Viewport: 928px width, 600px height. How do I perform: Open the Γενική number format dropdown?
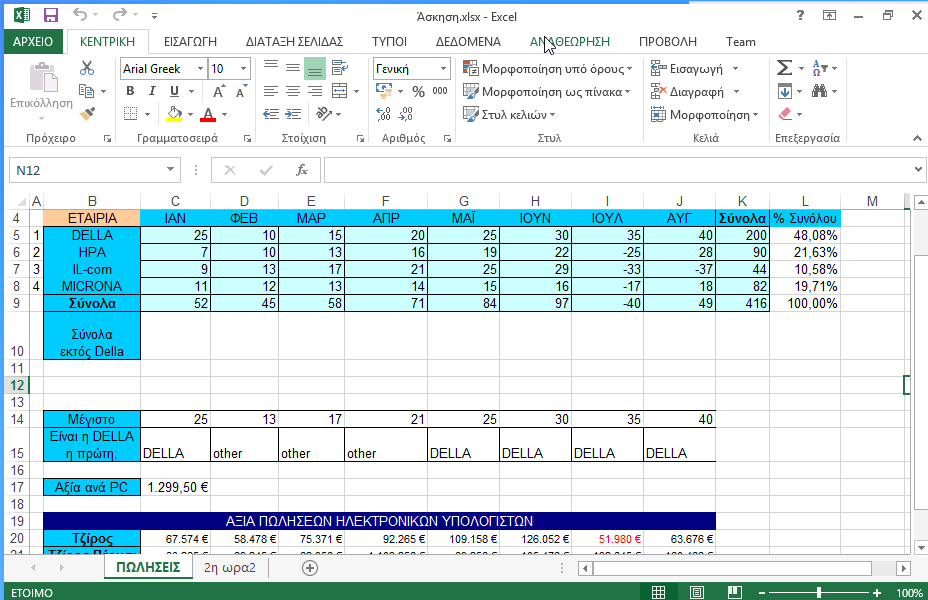coord(443,69)
